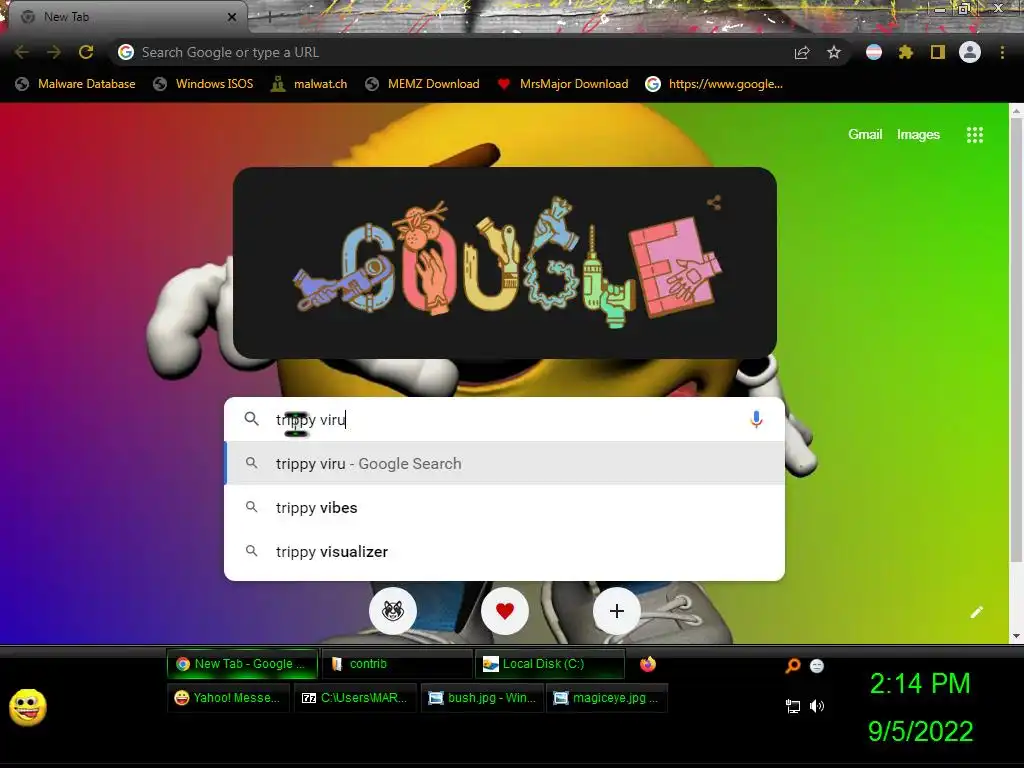Open the Windows ISOS bookmark

point(203,84)
